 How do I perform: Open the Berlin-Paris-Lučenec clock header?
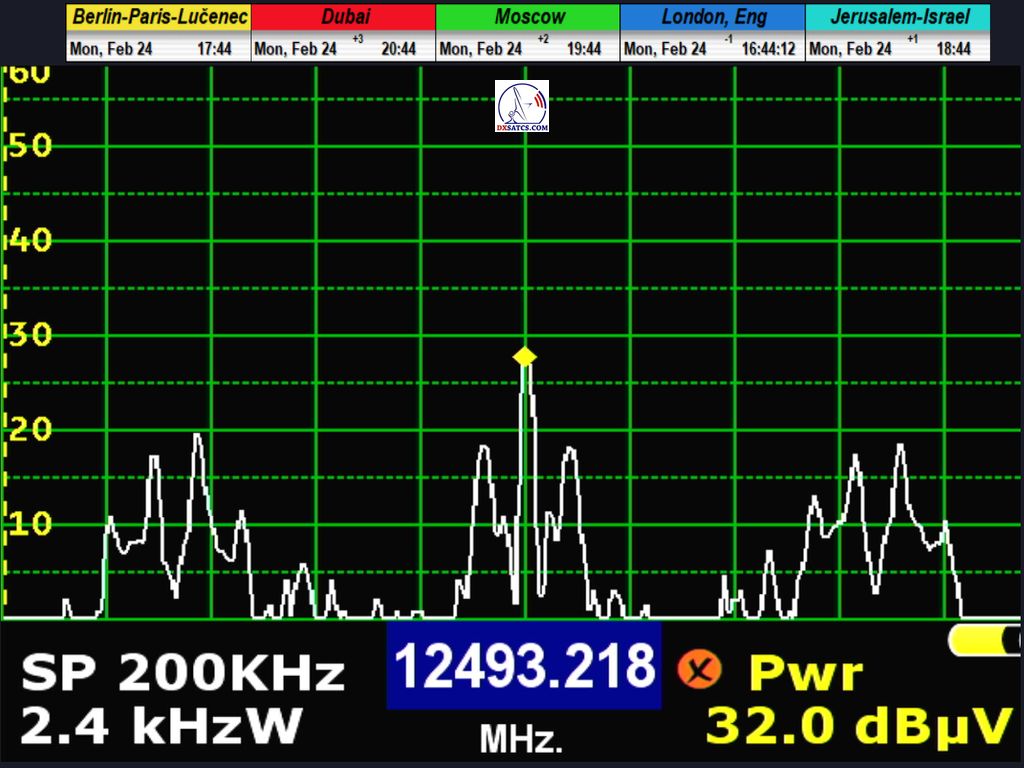(x=159, y=17)
